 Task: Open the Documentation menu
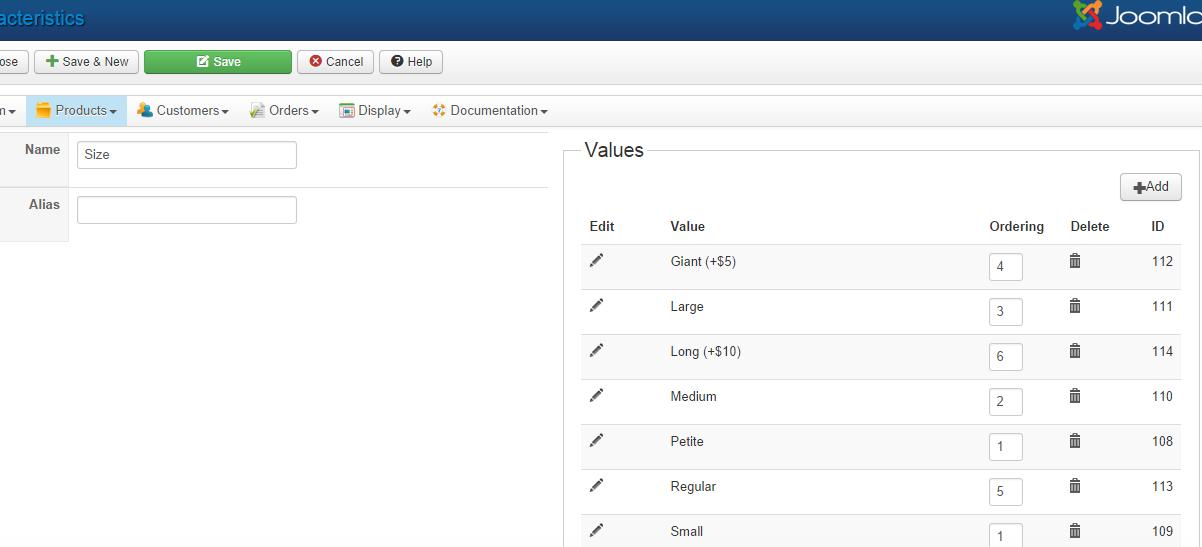489,111
